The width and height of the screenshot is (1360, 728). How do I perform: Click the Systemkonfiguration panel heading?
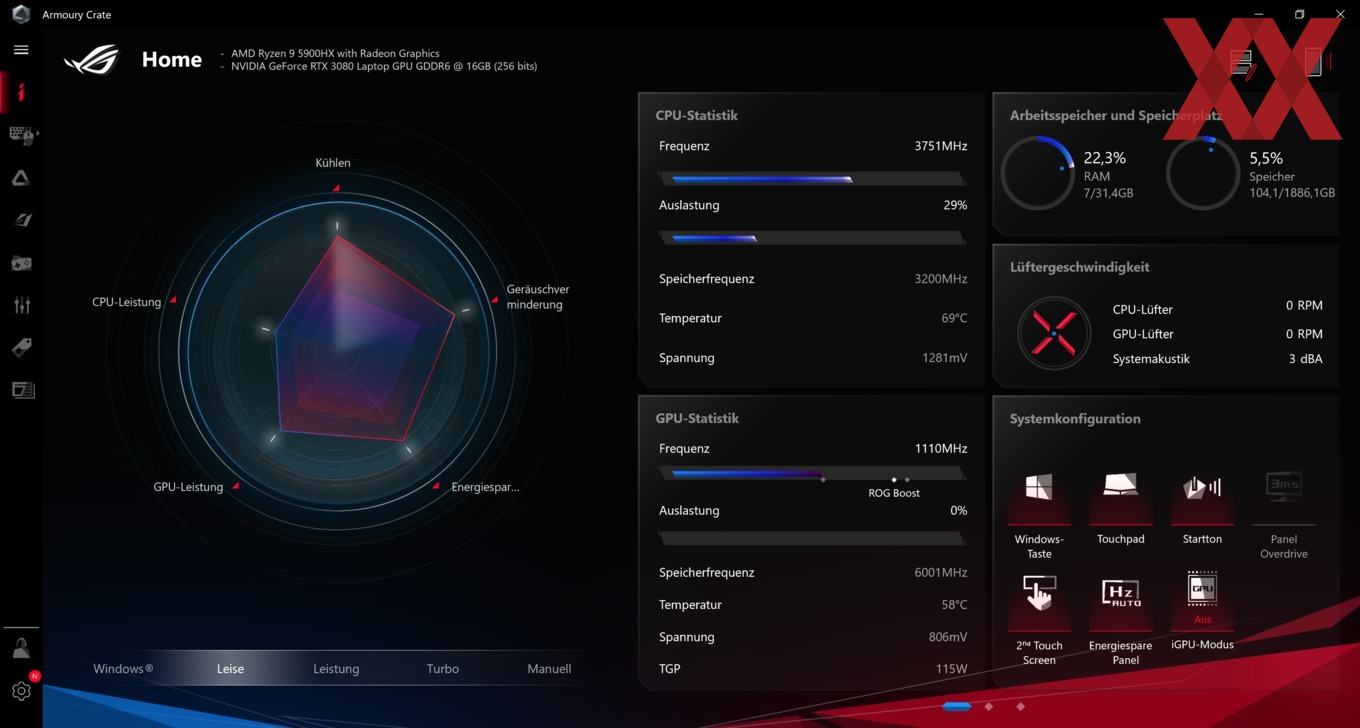(1075, 418)
